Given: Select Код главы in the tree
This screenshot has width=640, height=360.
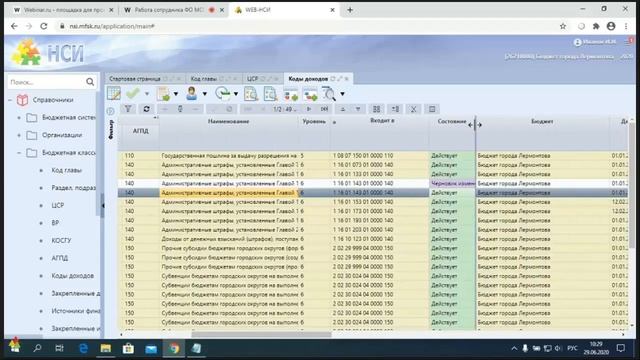Looking at the screenshot, I should (x=67, y=170).
